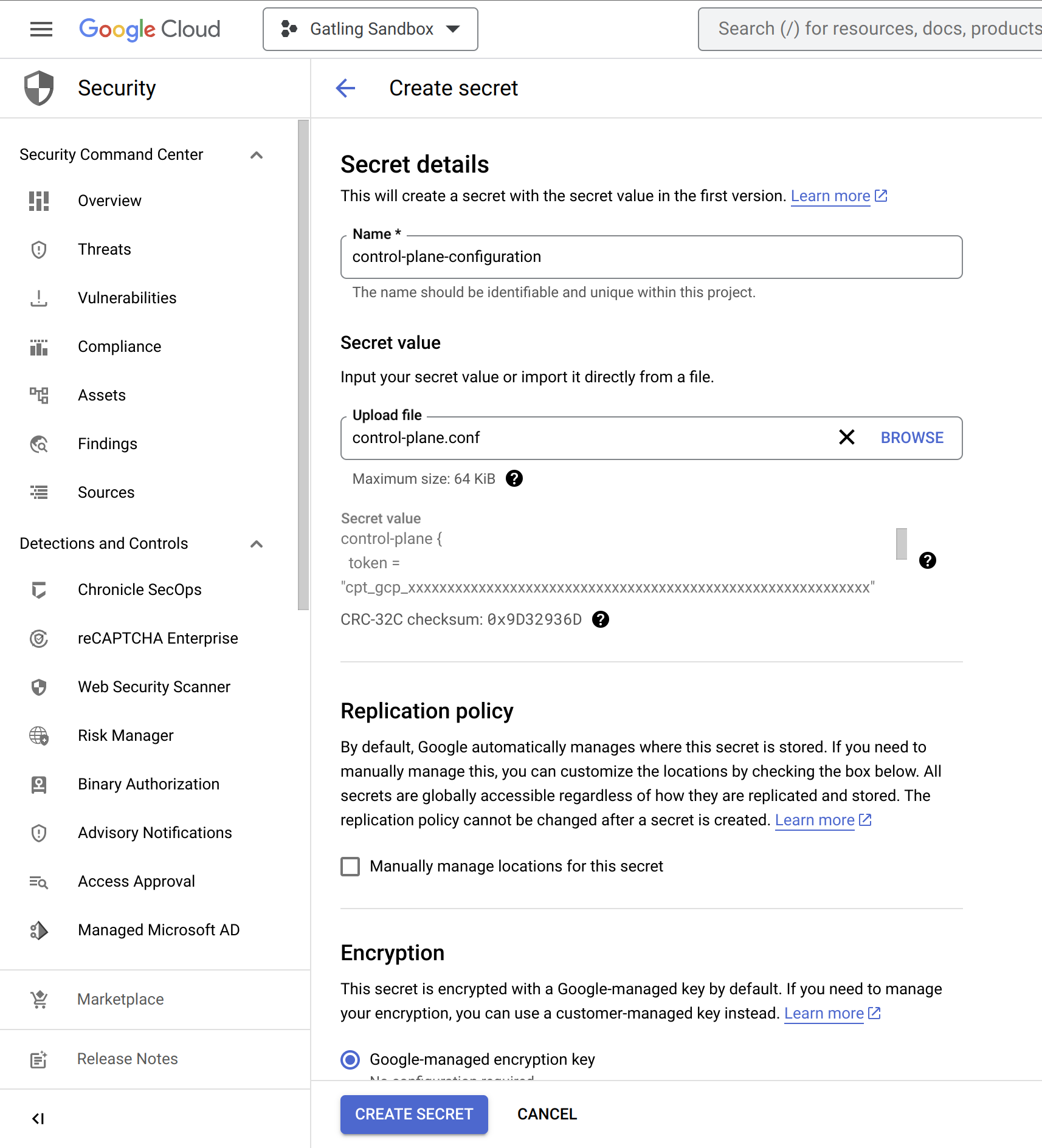Click the Access Approval icon
The image size is (1042, 1148).
point(39,881)
